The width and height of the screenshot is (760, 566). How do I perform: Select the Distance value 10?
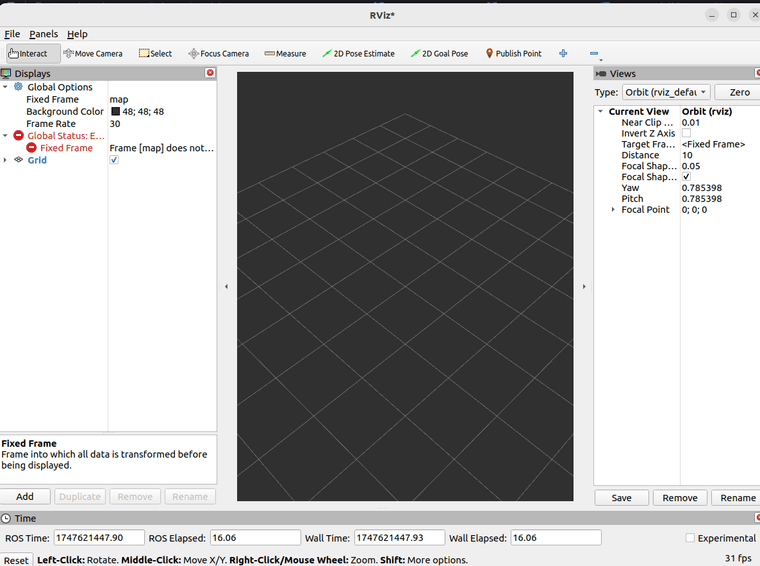(x=687, y=155)
